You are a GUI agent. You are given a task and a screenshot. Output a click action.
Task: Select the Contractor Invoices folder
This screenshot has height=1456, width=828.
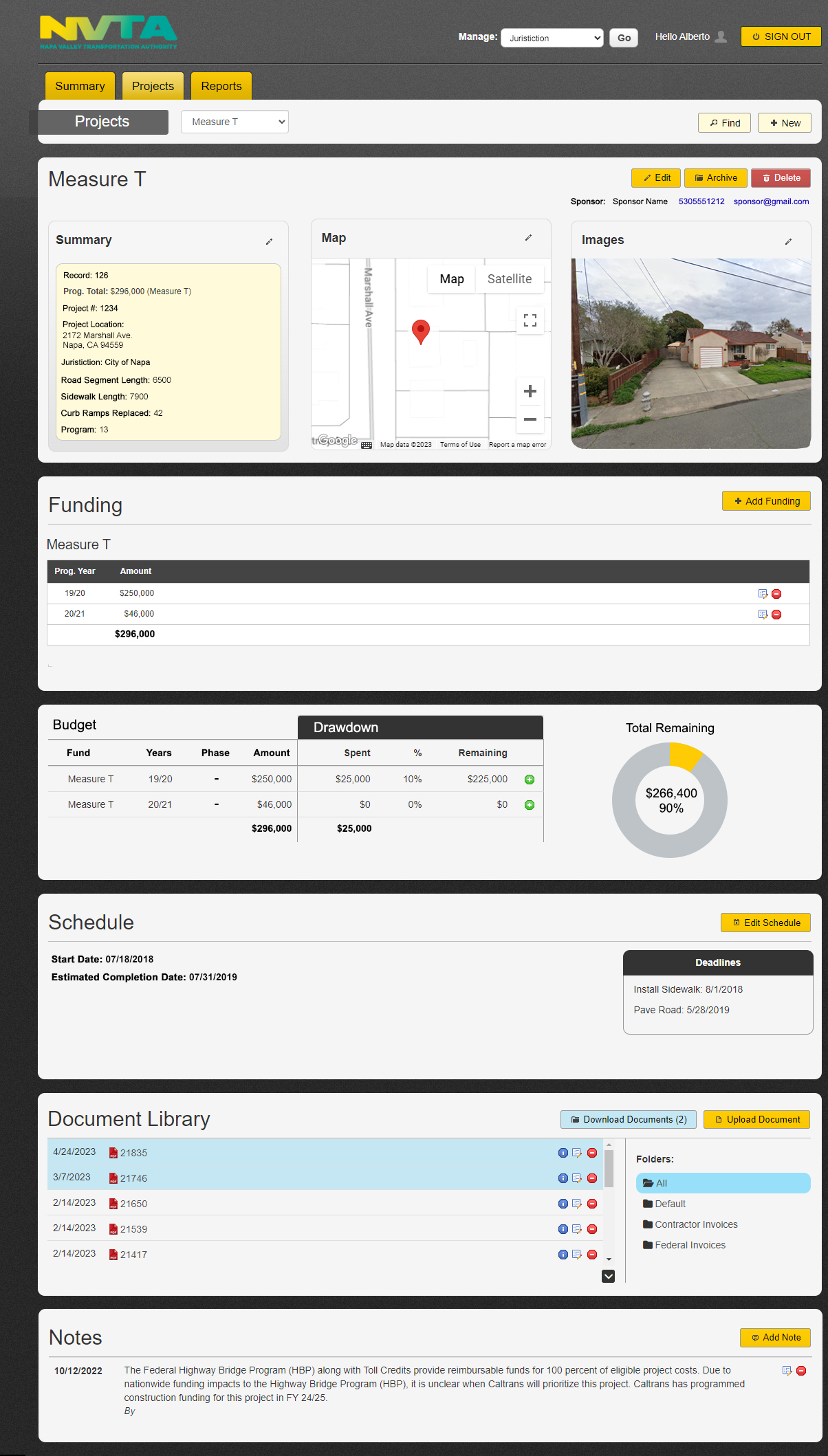click(696, 1224)
